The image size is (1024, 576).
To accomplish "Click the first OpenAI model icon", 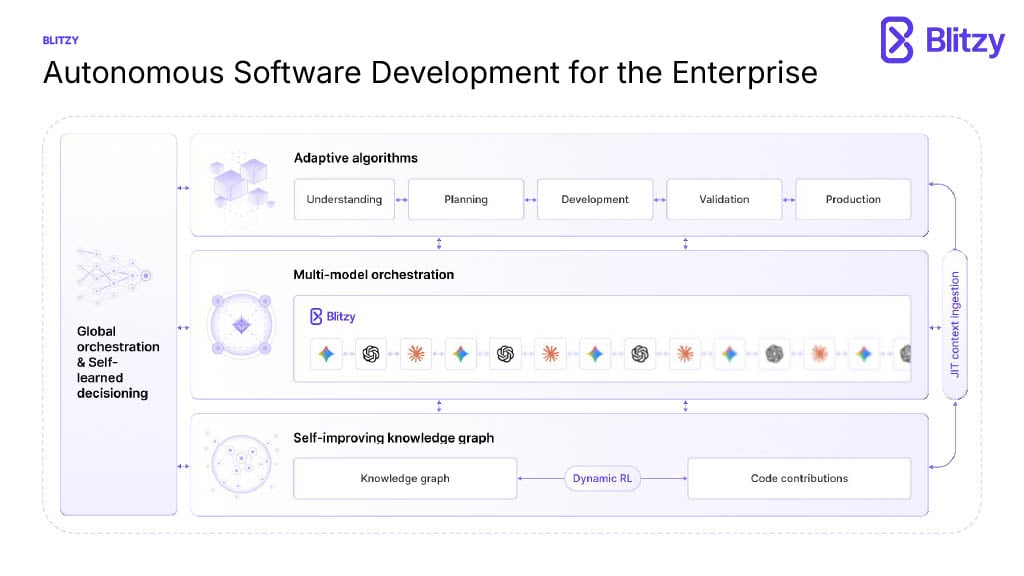I will point(371,354).
